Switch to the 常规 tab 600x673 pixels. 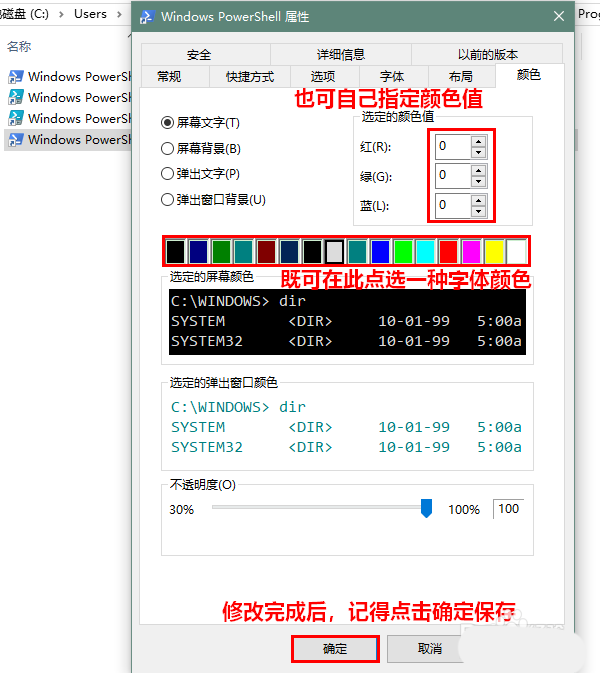click(x=175, y=77)
